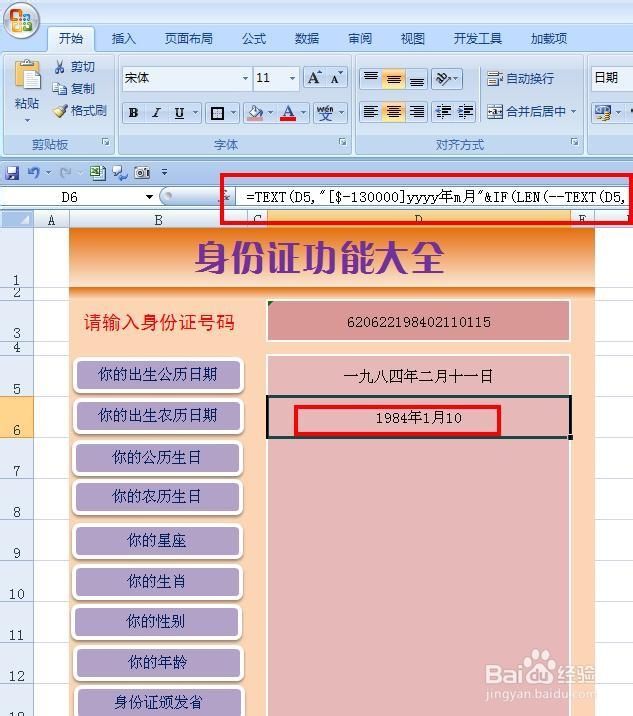Save workbook via quick access toolbar
Screen dimensions: 633x716
coord(12,173)
